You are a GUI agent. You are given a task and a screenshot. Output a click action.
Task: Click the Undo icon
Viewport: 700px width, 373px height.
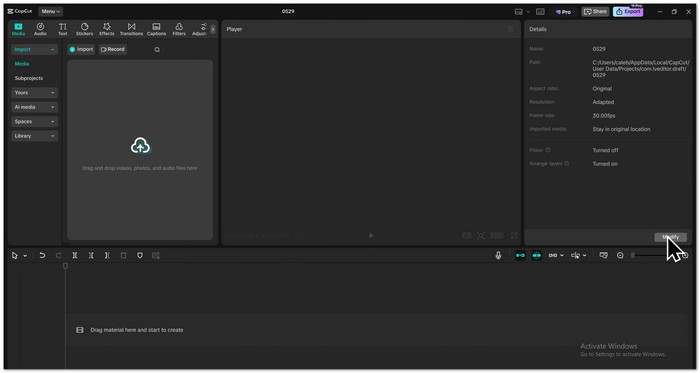tap(42, 256)
